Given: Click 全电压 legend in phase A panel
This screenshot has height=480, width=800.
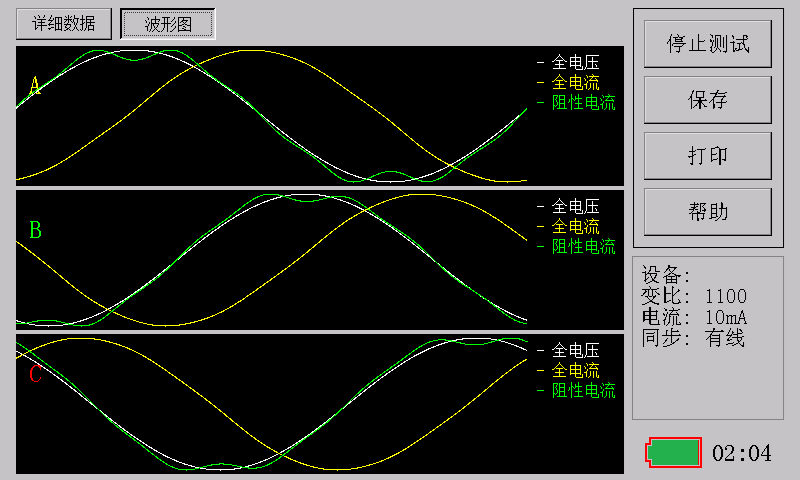Looking at the screenshot, I should click(575, 63).
